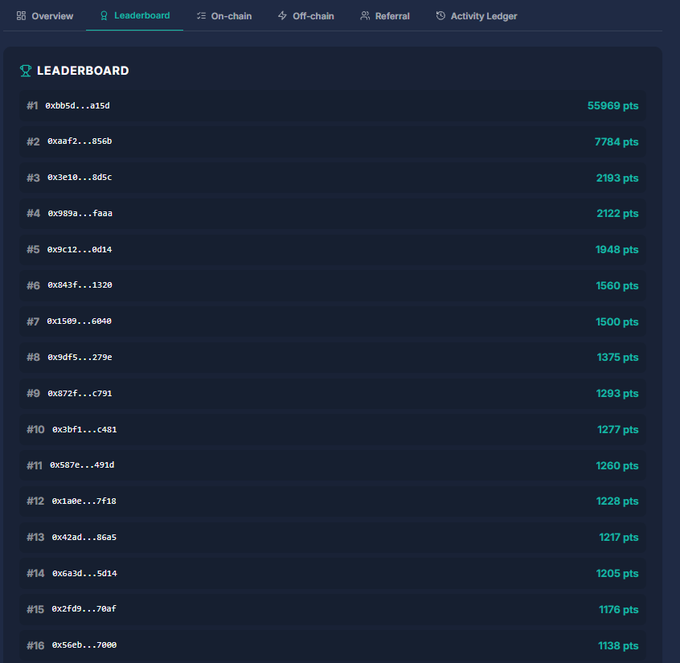Select address 0x989a...faaa

tap(80, 213)
